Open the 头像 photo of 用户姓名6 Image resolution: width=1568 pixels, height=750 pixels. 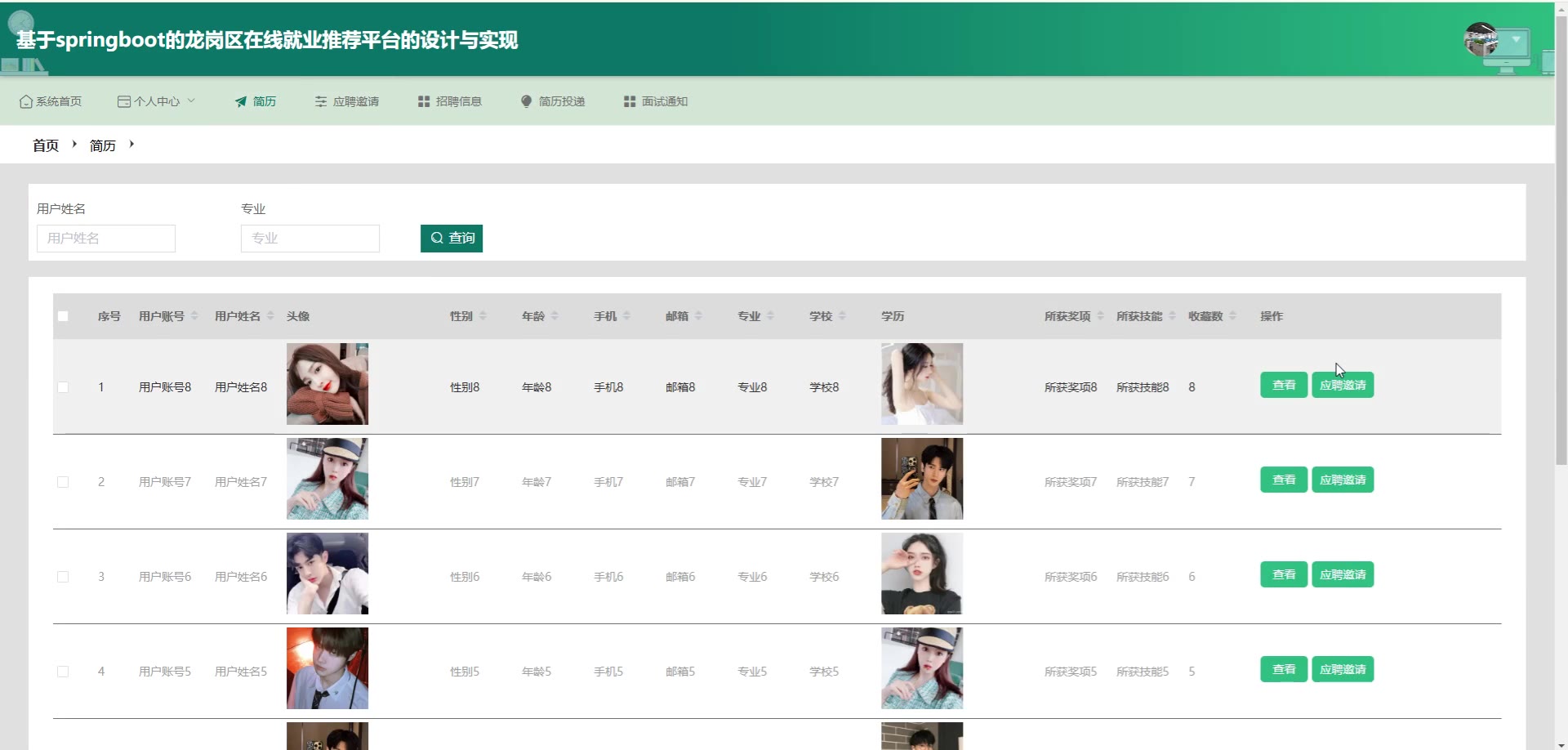pyautogui.click(x=327, y=574)
